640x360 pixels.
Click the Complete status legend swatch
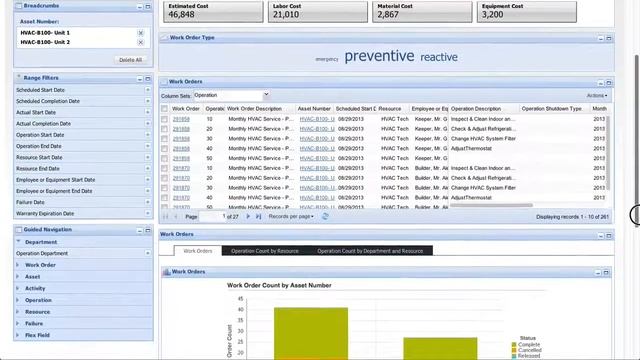[x=514, y=345]
